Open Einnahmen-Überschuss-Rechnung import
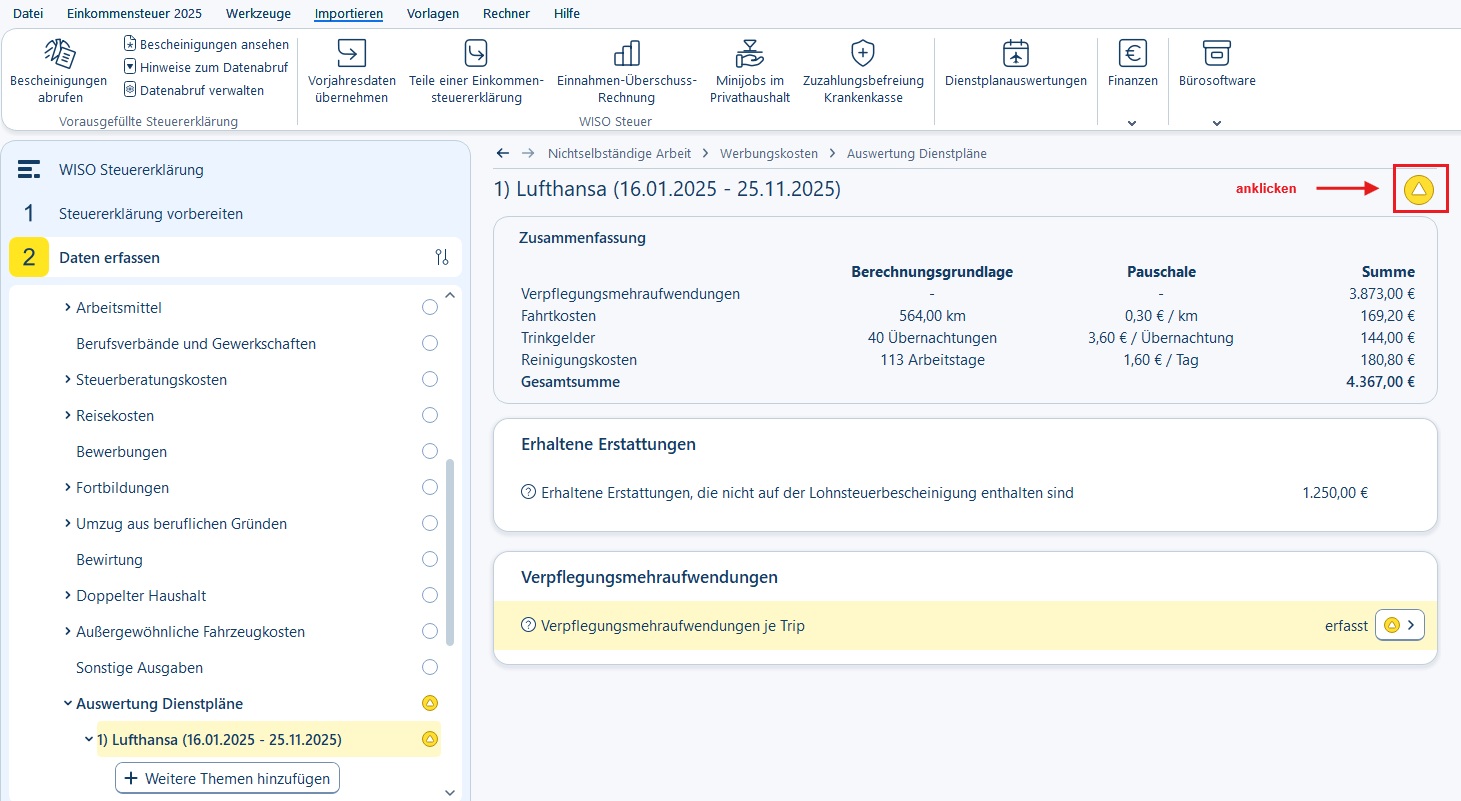The height and width of the screenshot is (801, 1461). click(627, 72)
